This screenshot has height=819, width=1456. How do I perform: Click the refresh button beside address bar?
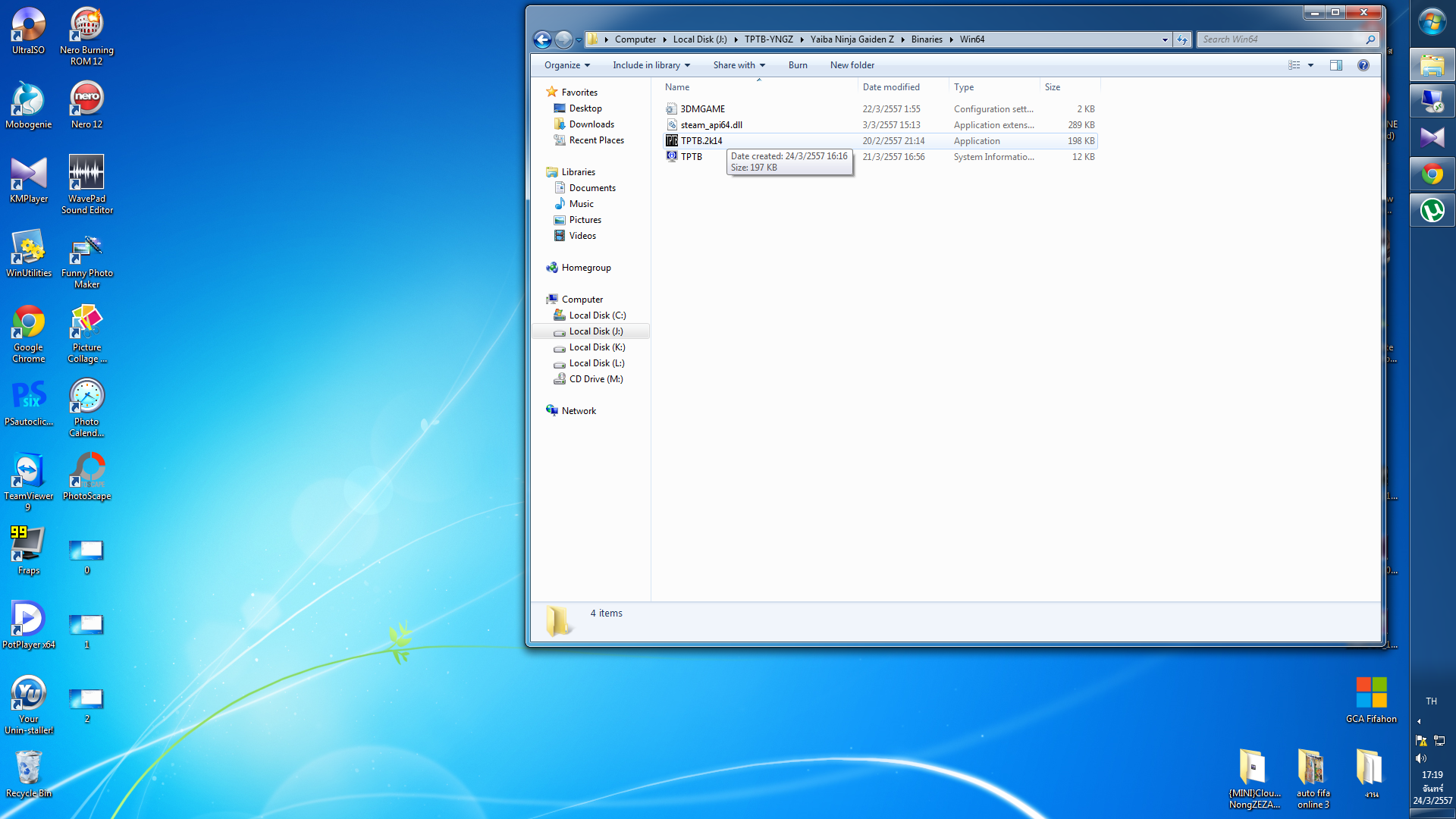click(1181, 39)
